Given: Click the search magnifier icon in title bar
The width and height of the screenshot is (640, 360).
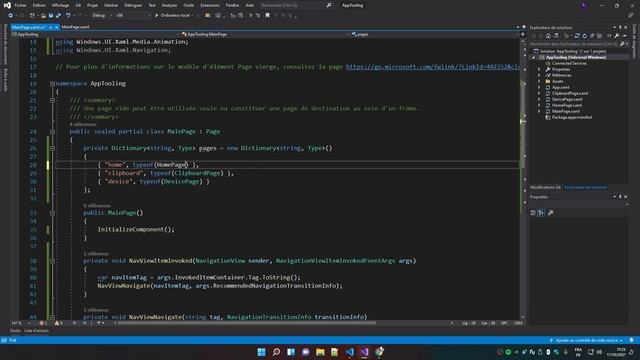Looking at the screenshot, I should [329, 5].
